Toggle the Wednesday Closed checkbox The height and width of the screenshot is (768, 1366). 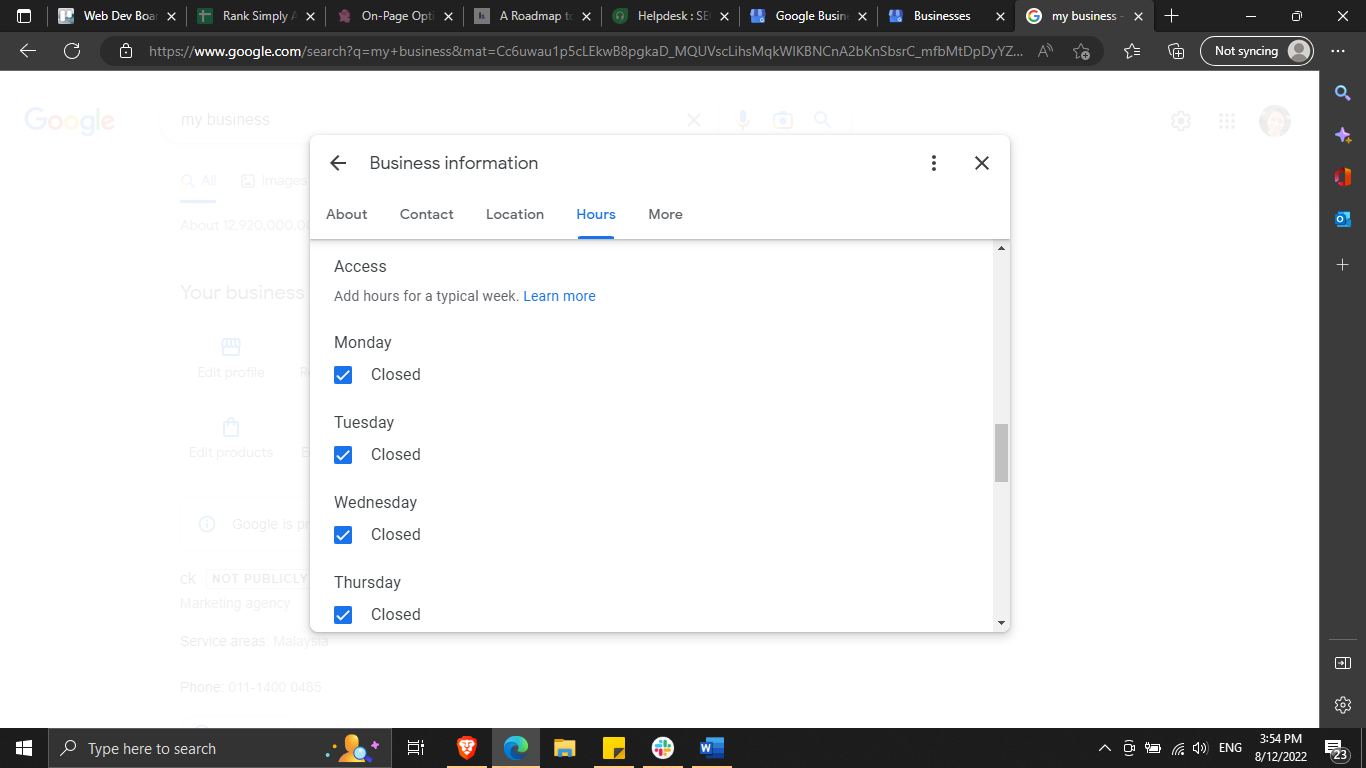pos(343,535)
